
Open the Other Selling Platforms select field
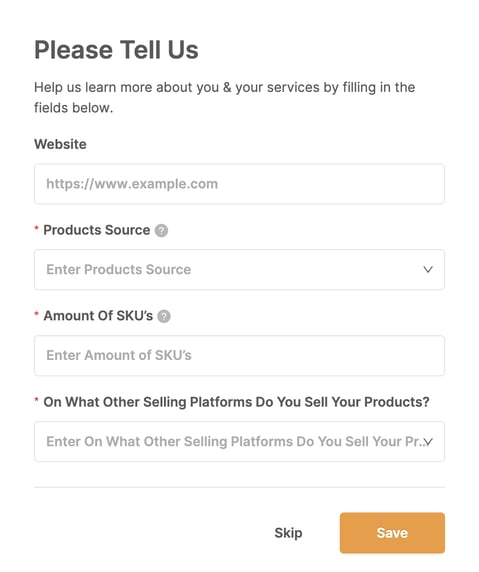point(239,442)
